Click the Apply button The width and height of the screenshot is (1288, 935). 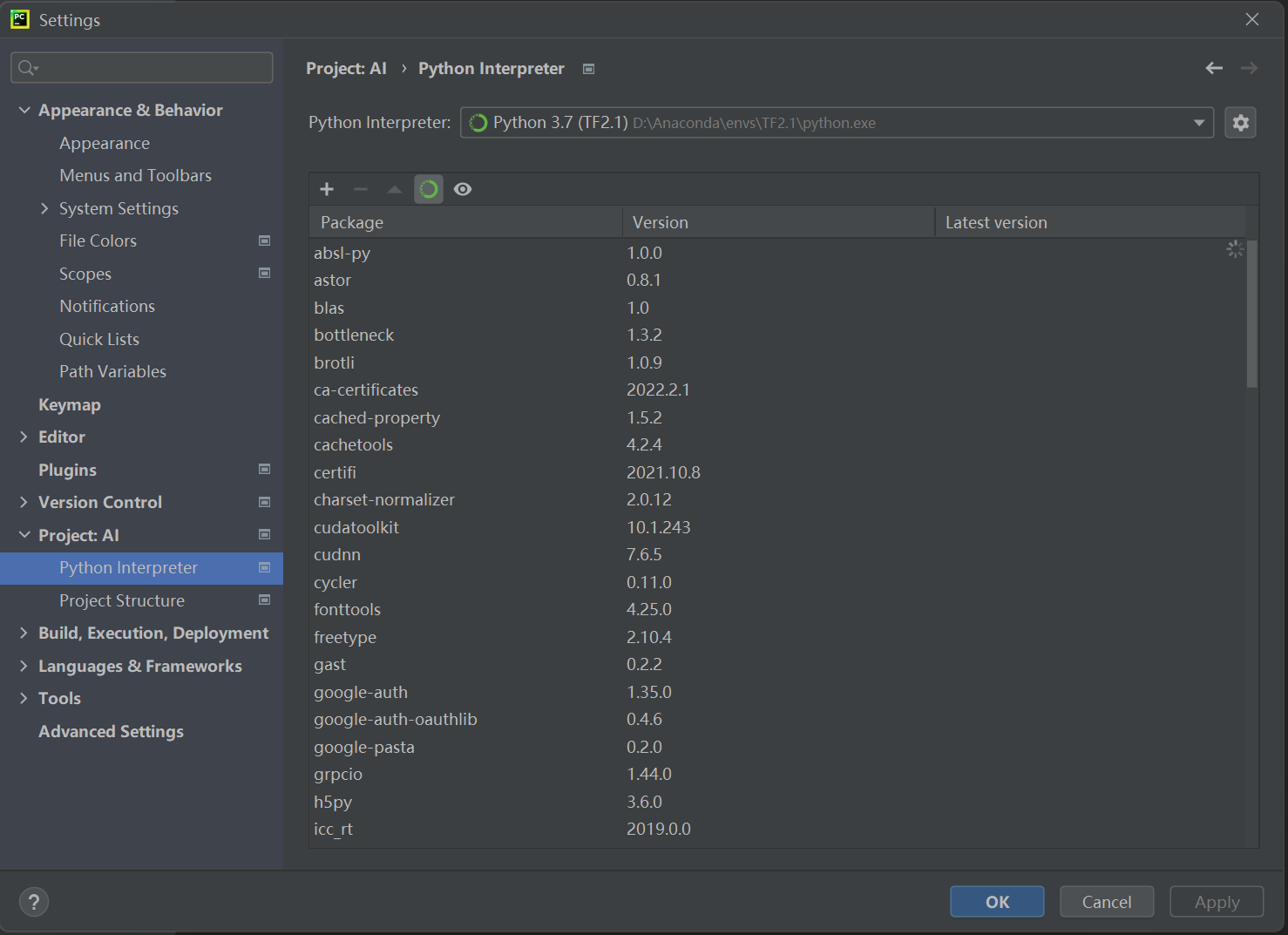click(x=1217, y=902)
